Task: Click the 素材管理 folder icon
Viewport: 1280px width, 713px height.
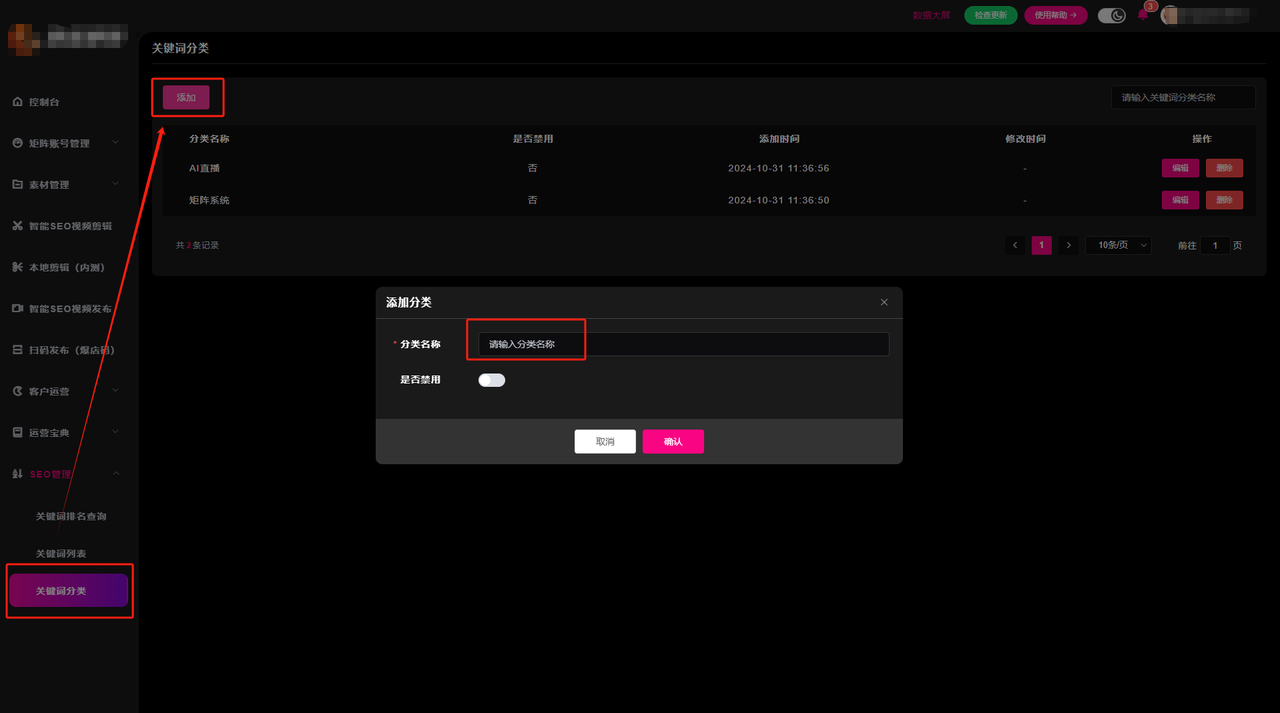Action: click(x=17, y=185)
